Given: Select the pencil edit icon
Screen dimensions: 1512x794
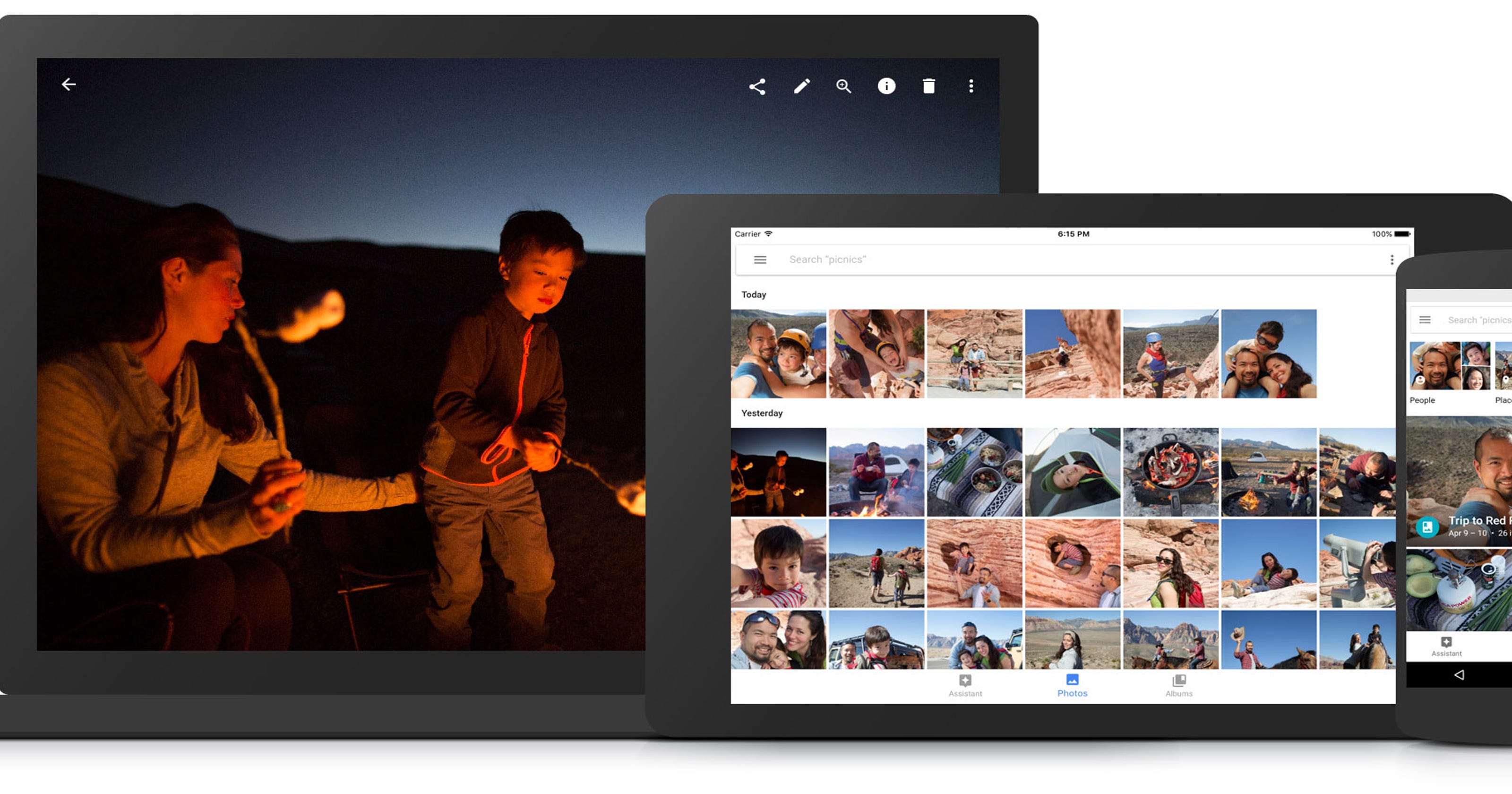Looking at the screenshot, I should click(802, 86).
